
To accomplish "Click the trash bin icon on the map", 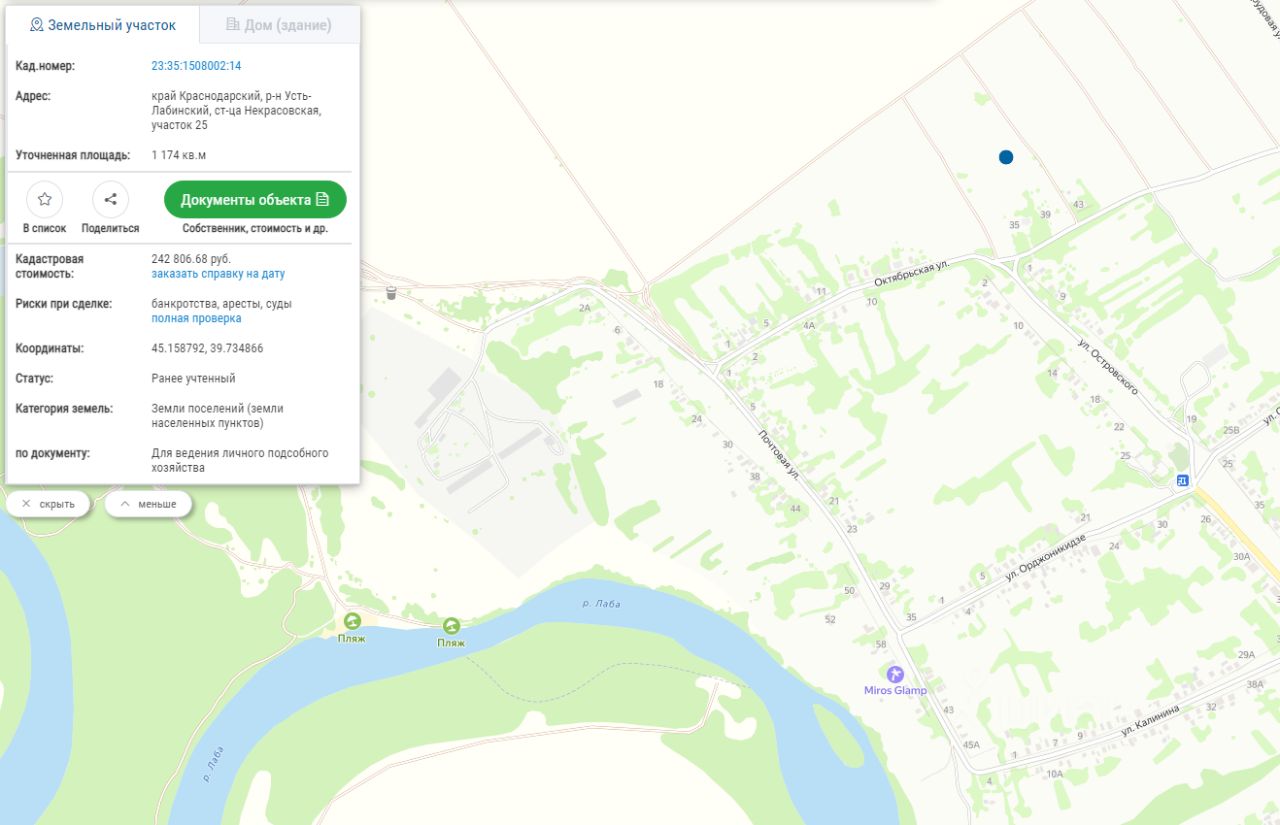I will [390, 292].
